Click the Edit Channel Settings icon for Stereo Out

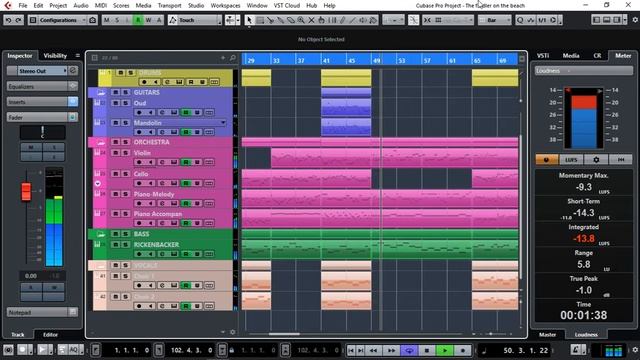(73, 71)
